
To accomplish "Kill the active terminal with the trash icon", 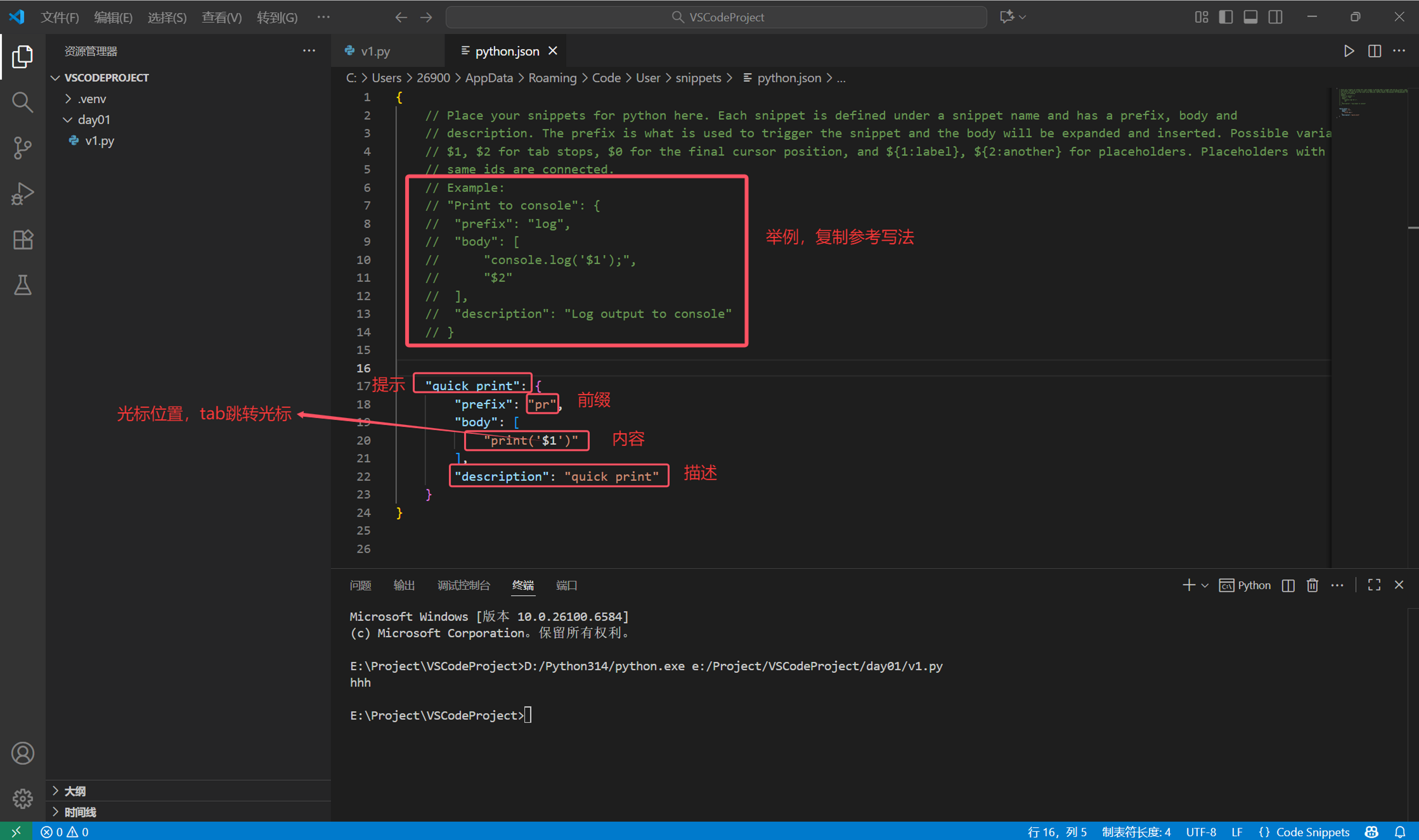I will (1312, 585).
